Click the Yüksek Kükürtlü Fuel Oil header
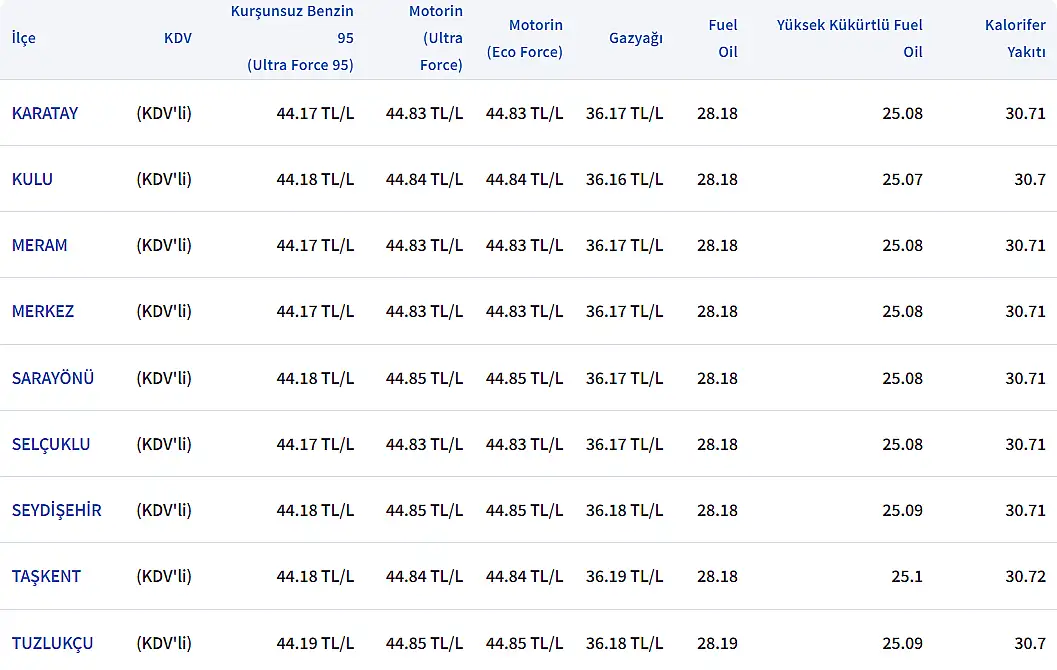The width and height of the screenshot is (1057, 670). [850, 38]
